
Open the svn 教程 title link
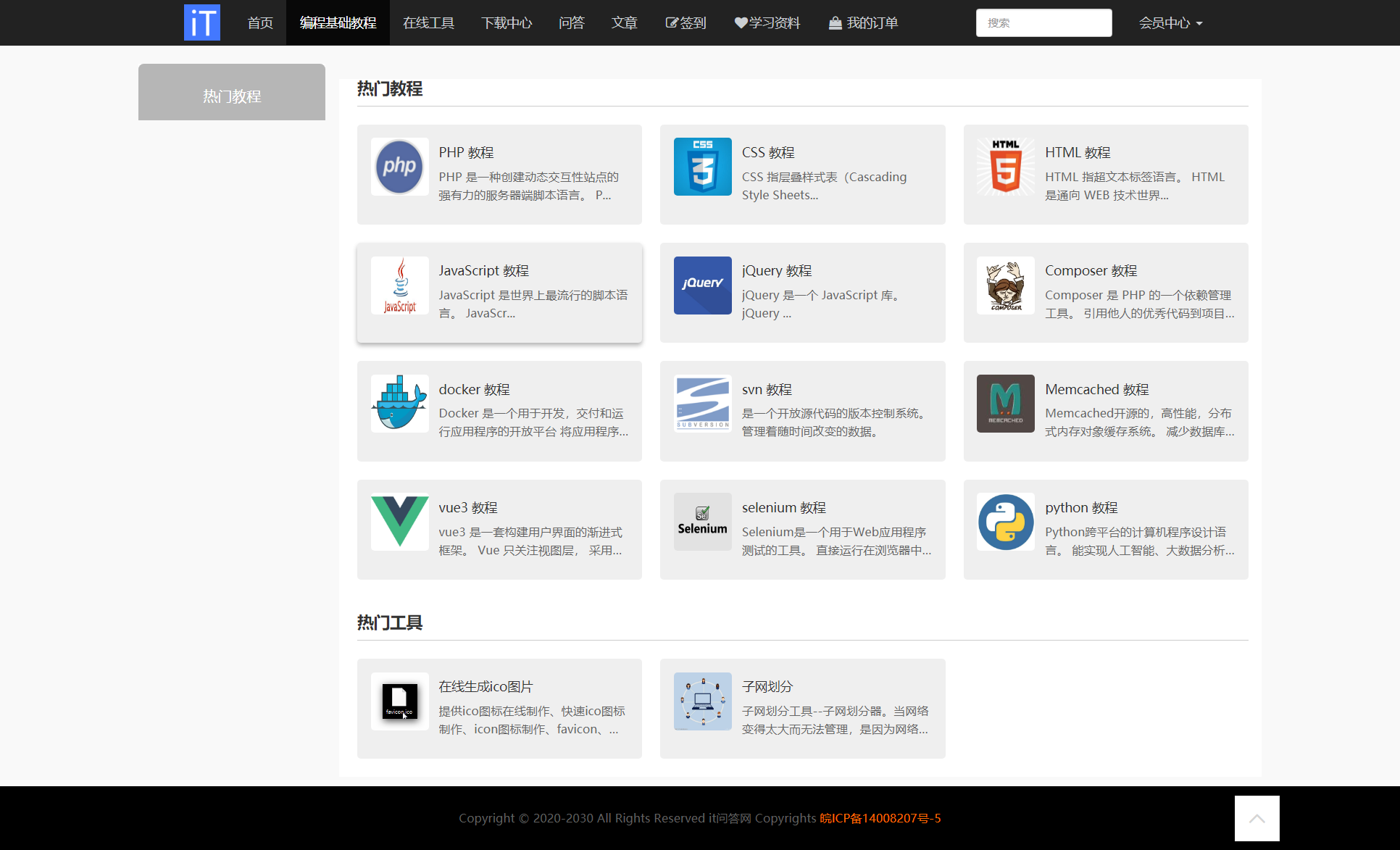[x=767, y=389]
